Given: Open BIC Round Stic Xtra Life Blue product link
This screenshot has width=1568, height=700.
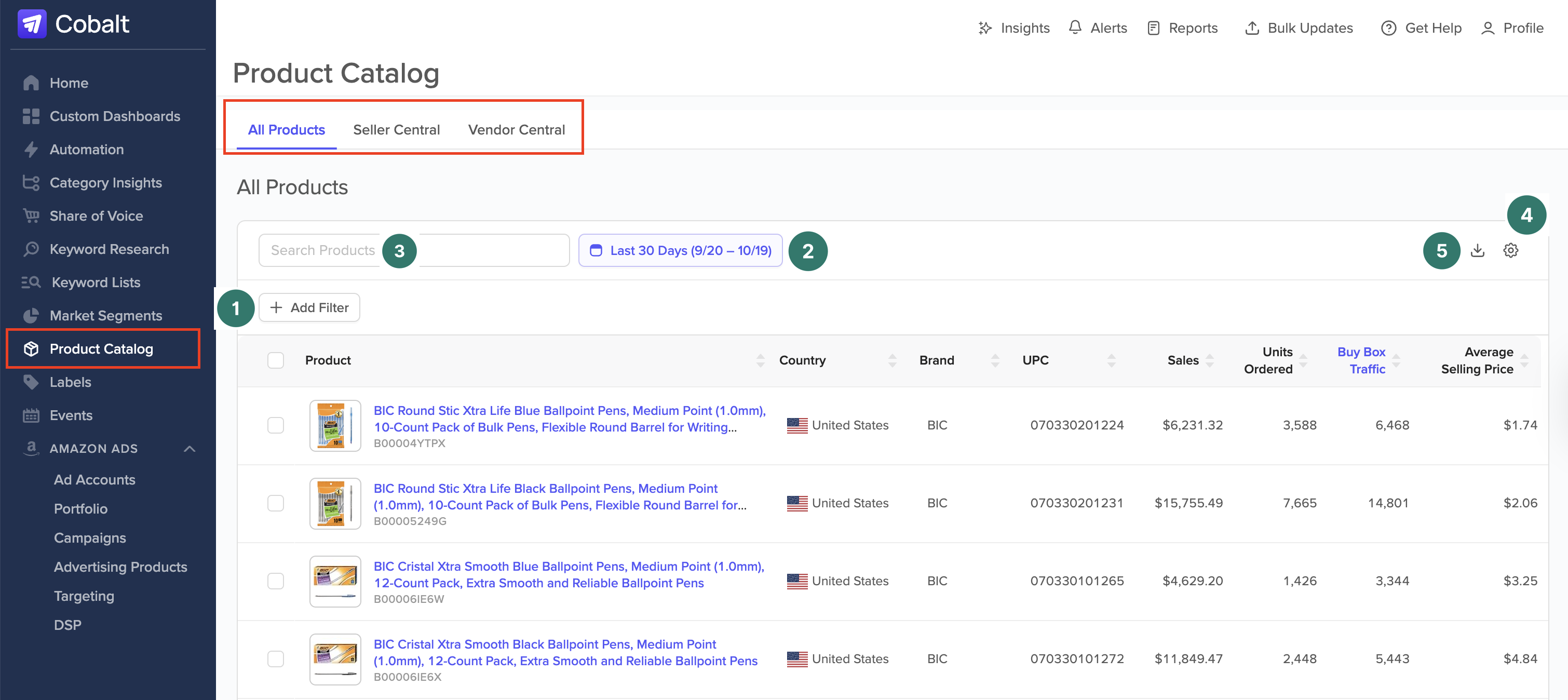Looking at the screenshot, I should 570,419.
